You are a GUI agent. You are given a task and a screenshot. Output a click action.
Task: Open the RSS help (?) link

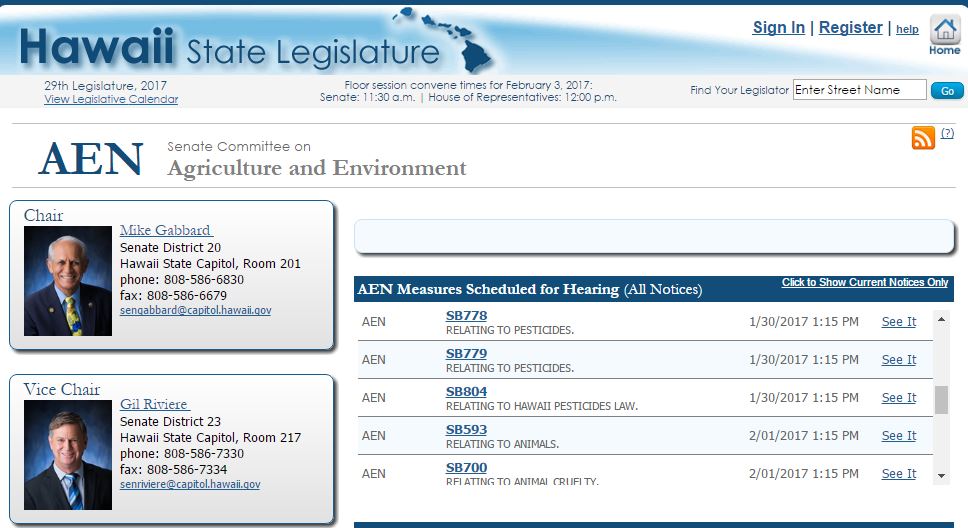[947, 133]
